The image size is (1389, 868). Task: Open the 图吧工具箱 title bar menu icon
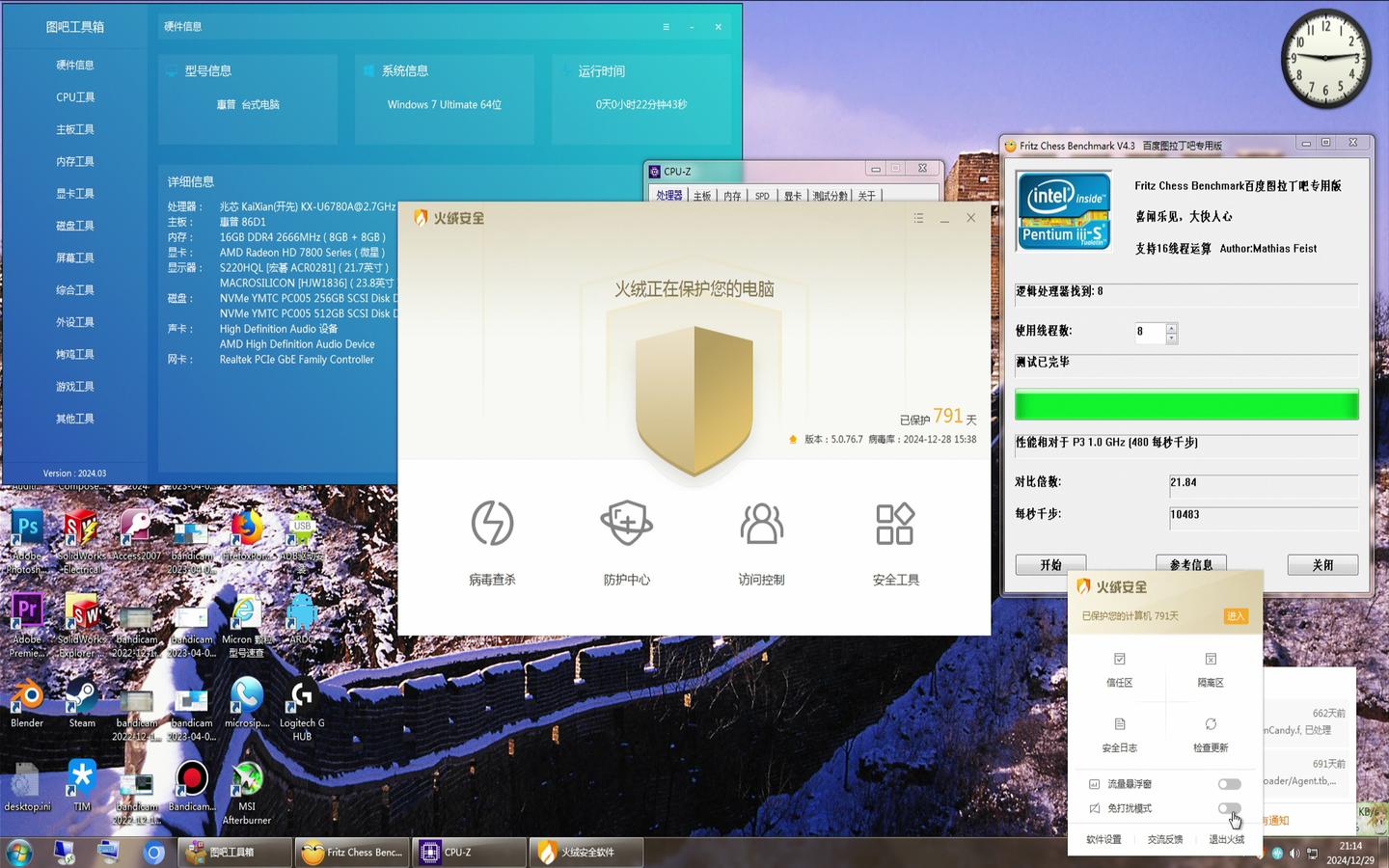point(666,27)
